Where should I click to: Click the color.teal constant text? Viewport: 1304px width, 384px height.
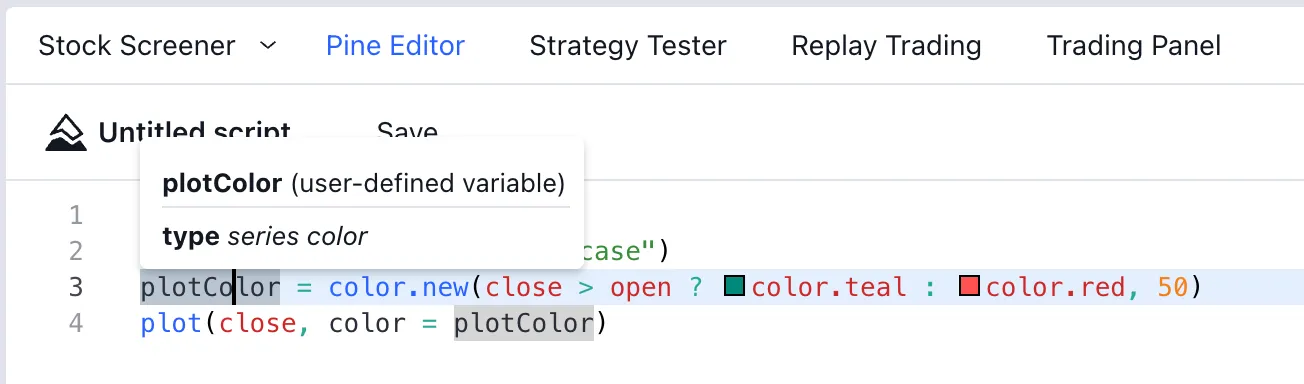(829, 288)
